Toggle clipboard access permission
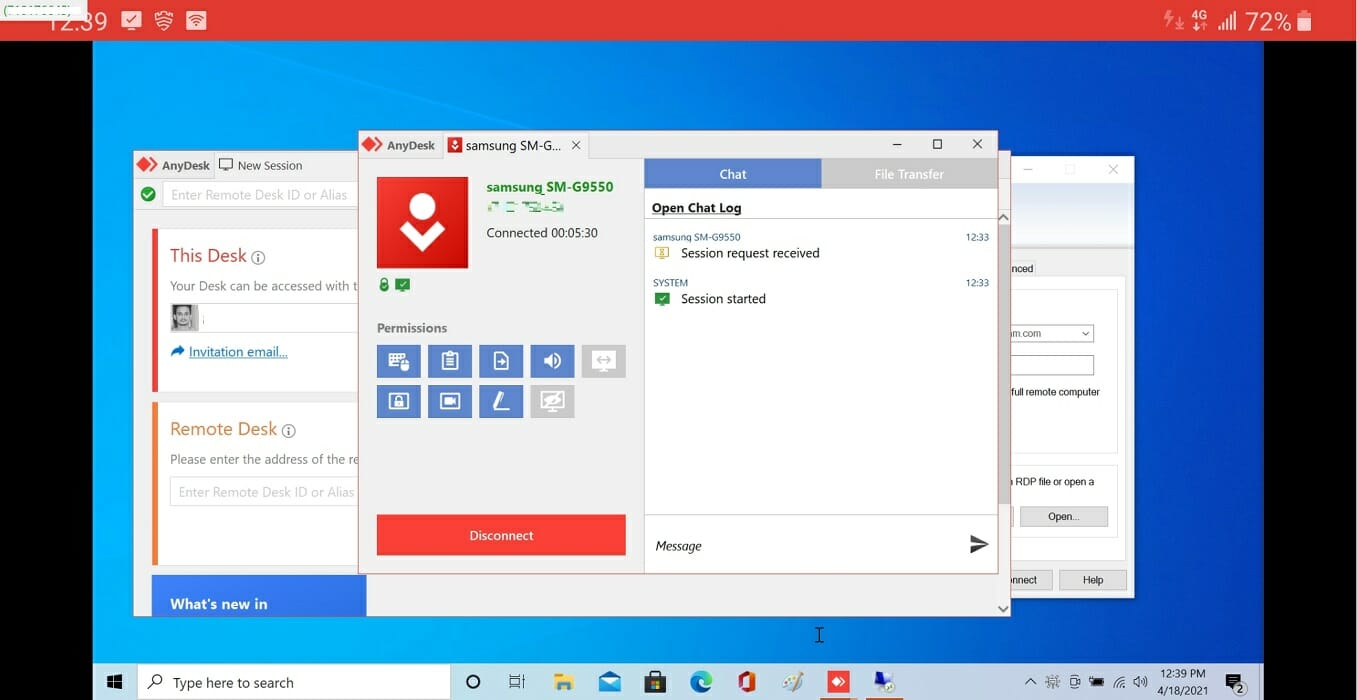 pyautogui.click(x=449, y=361)
